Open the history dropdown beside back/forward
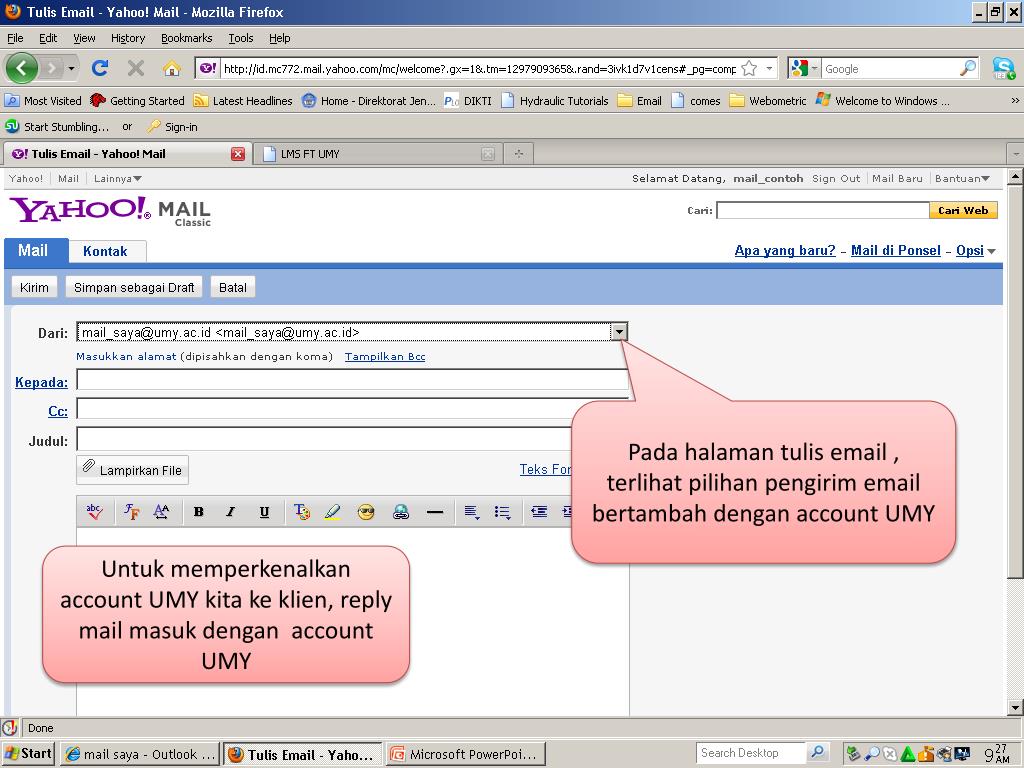Image resolution: width=1024 pixels, height=768 pixels. (71, 68)
